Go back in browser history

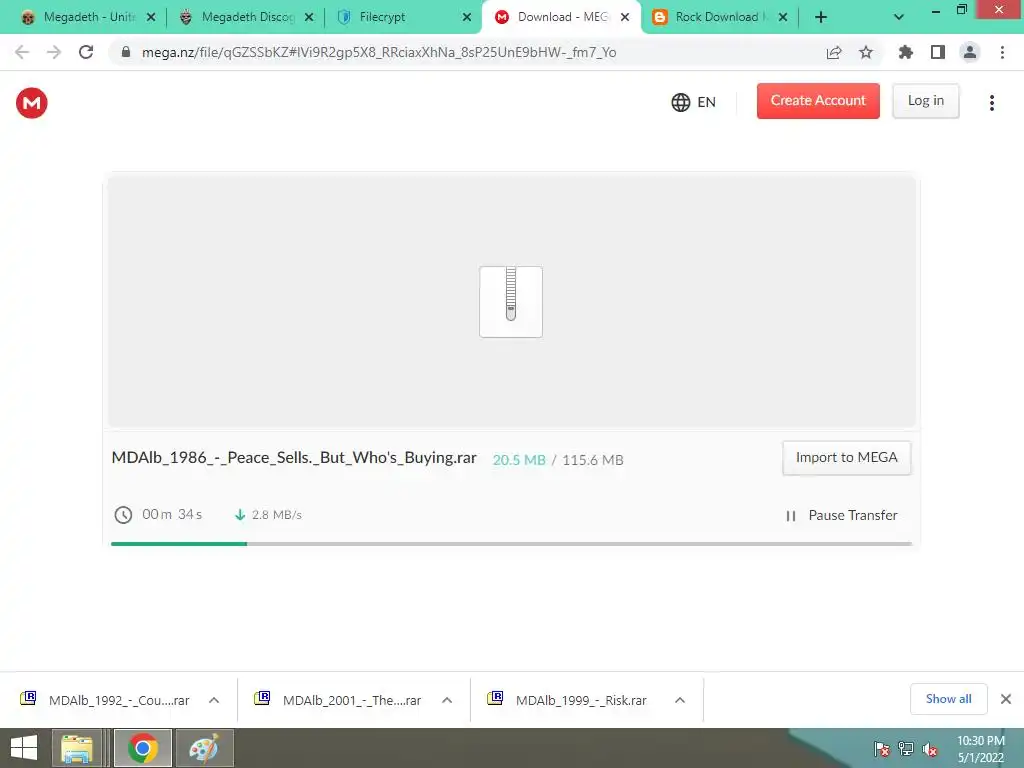(22, 52)
